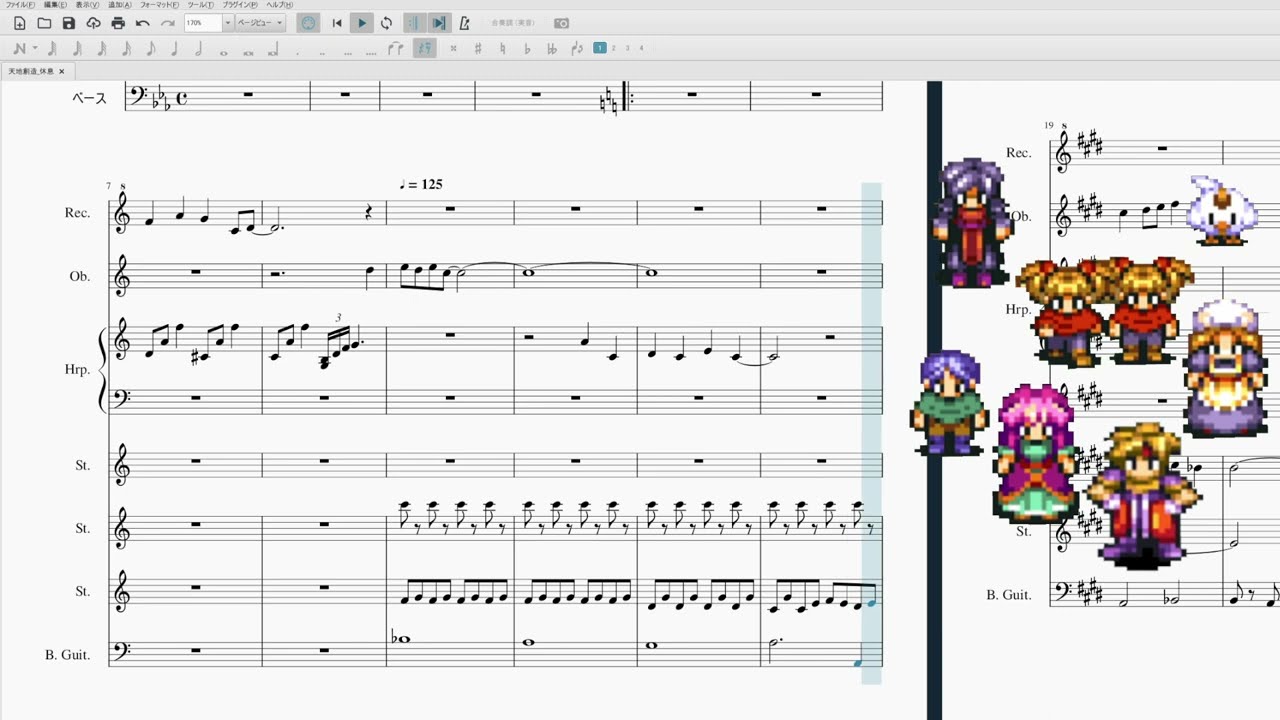Select the whole note duration

point(223,48)
